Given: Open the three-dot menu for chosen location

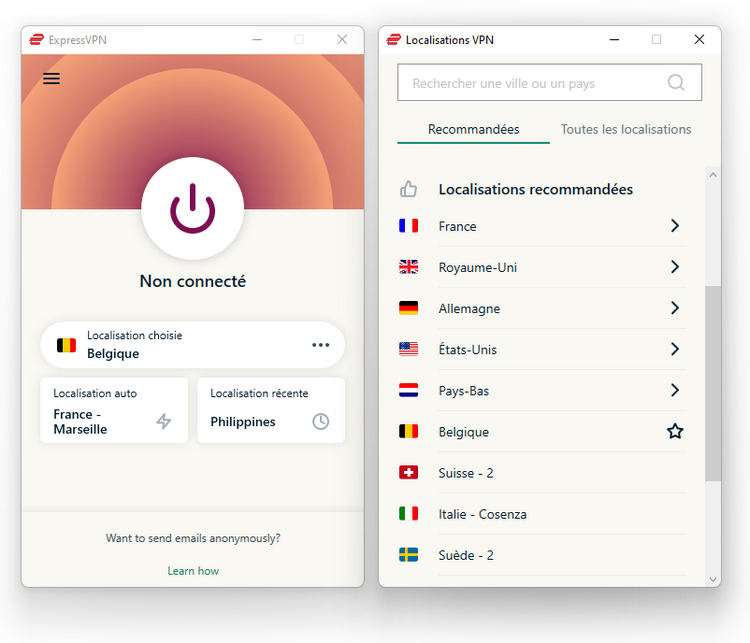Looking at the screenshot, I should 320,345.
